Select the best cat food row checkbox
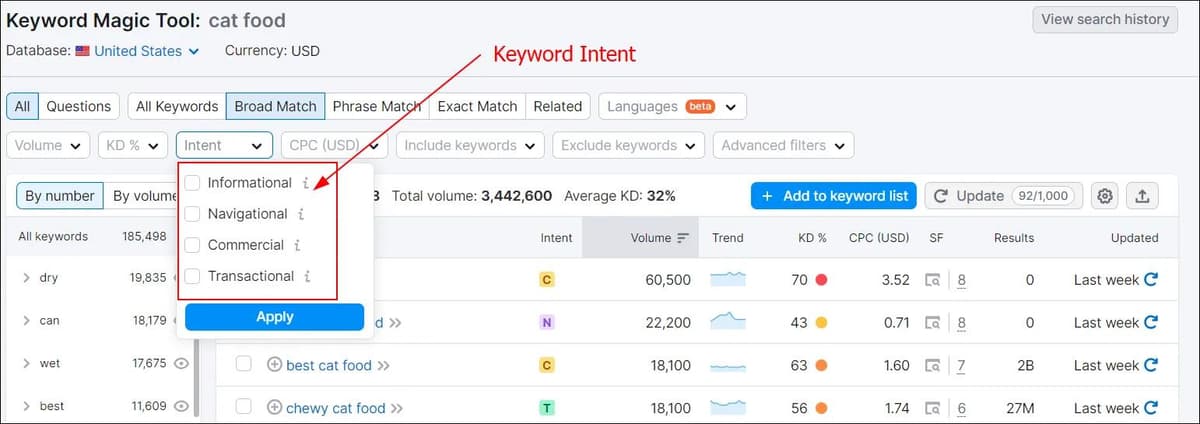 pos(243,365)
